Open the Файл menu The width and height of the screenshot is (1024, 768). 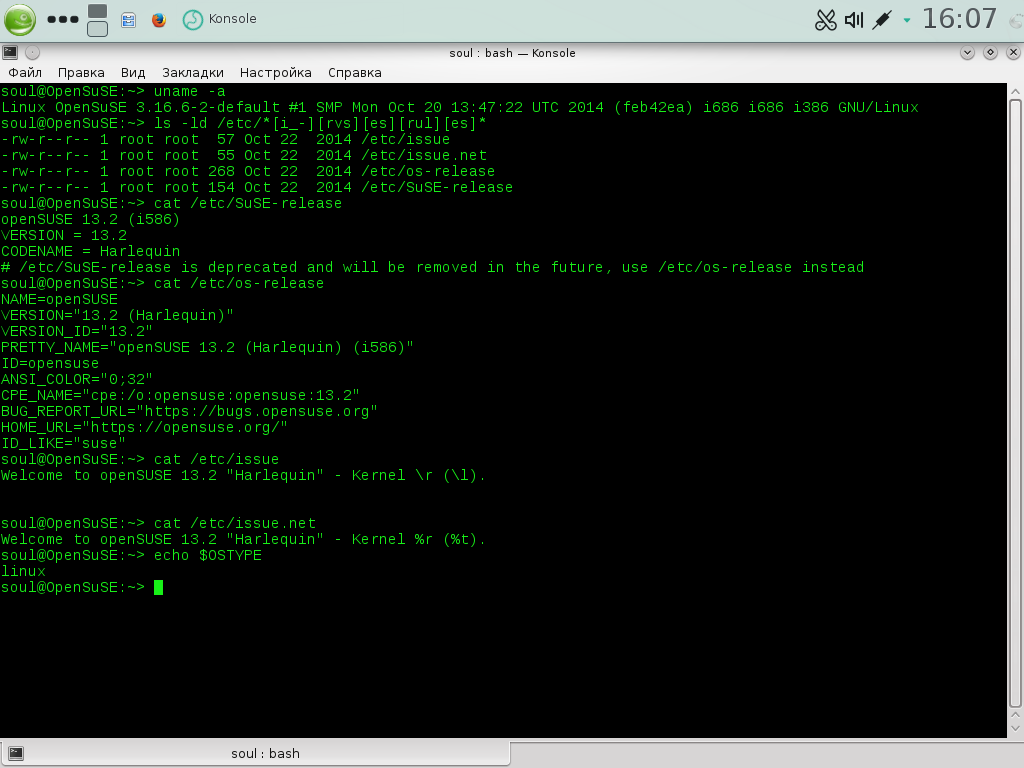click(x=25, y=72)
